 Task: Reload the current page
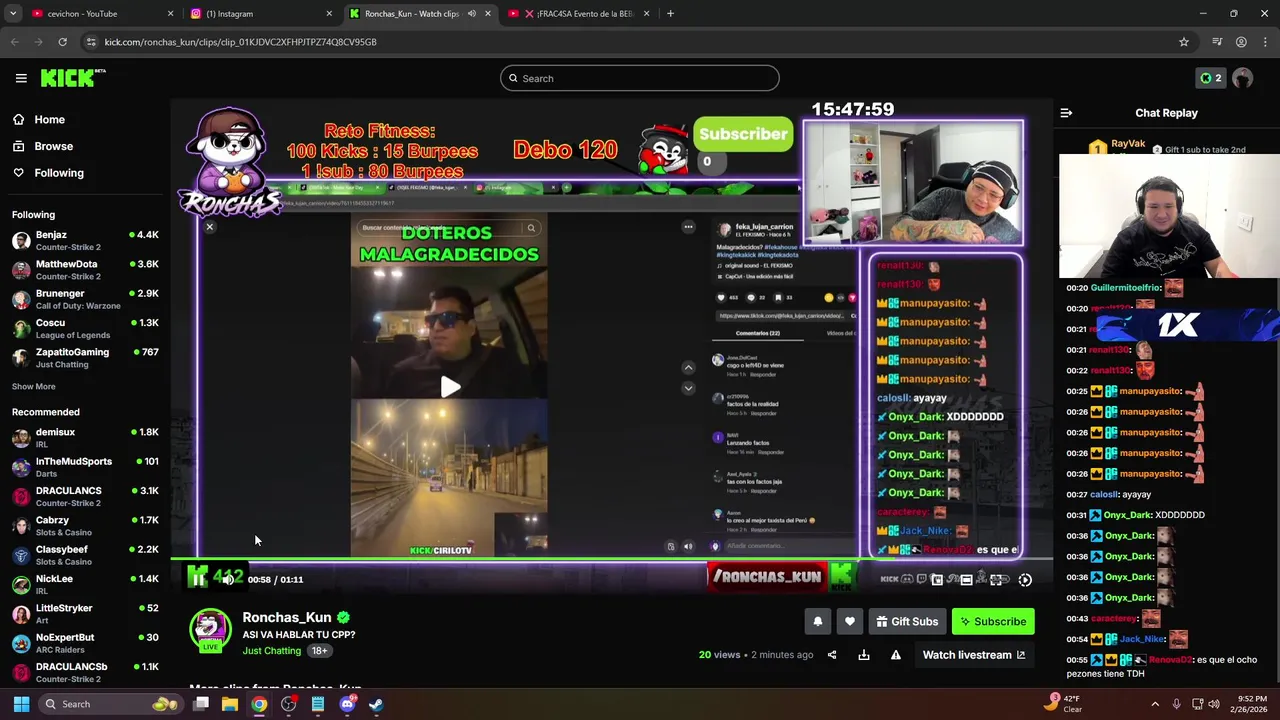(62, 42)
